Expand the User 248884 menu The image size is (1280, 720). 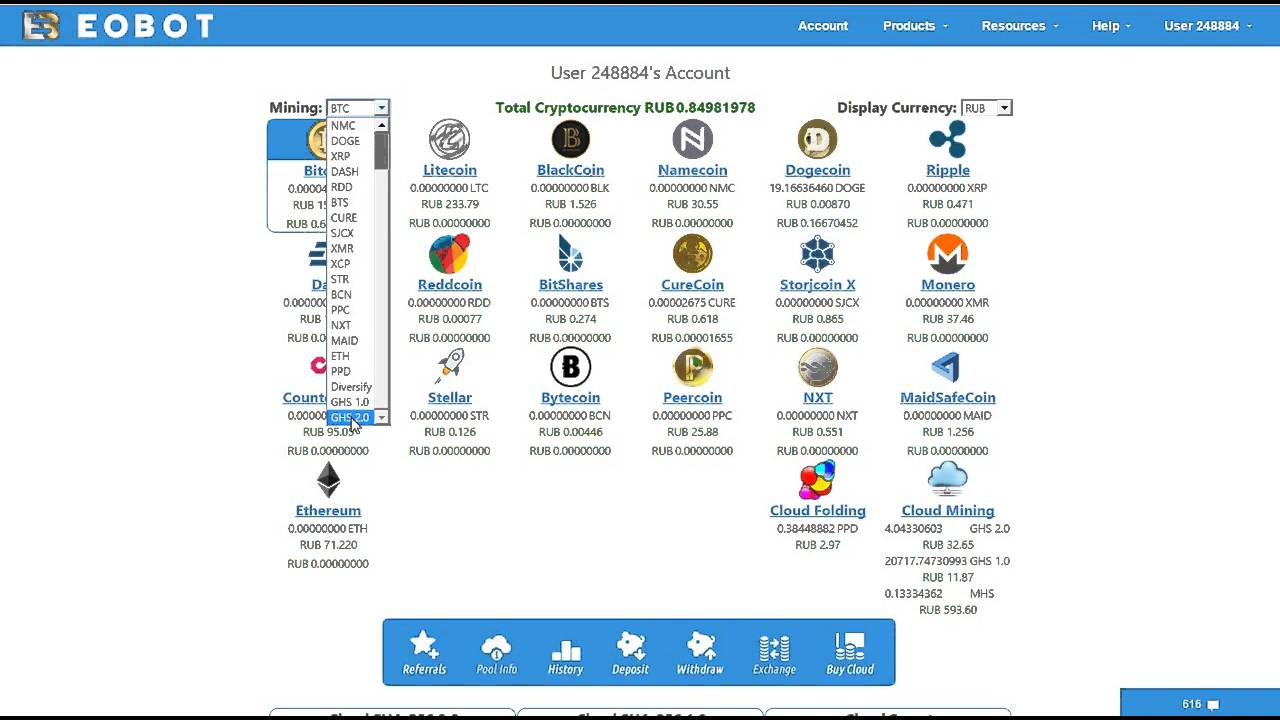click(x=1207, y=26)
